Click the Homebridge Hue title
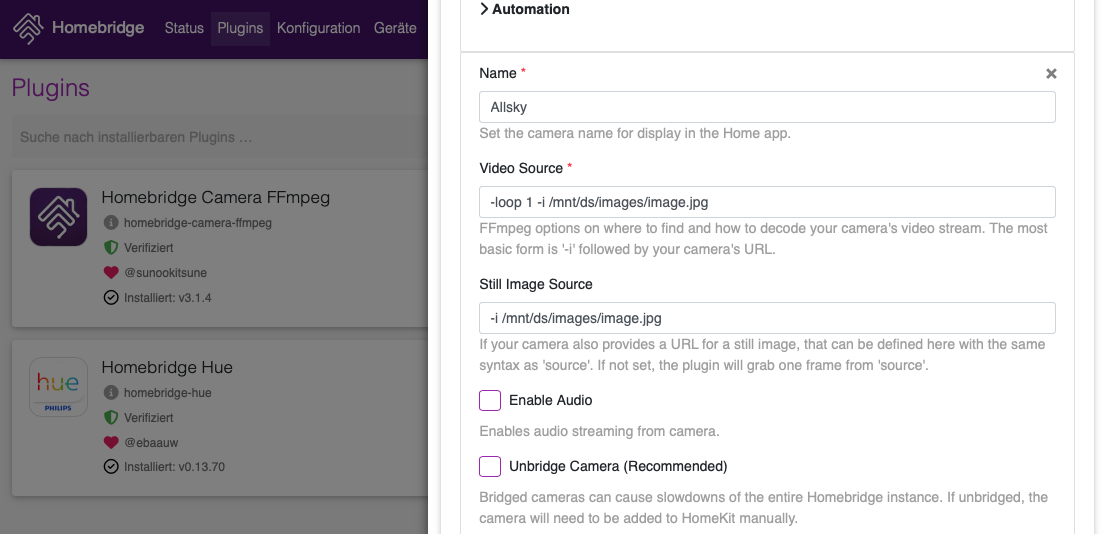Screen dimensions: 1108x534 pos(167,367)
